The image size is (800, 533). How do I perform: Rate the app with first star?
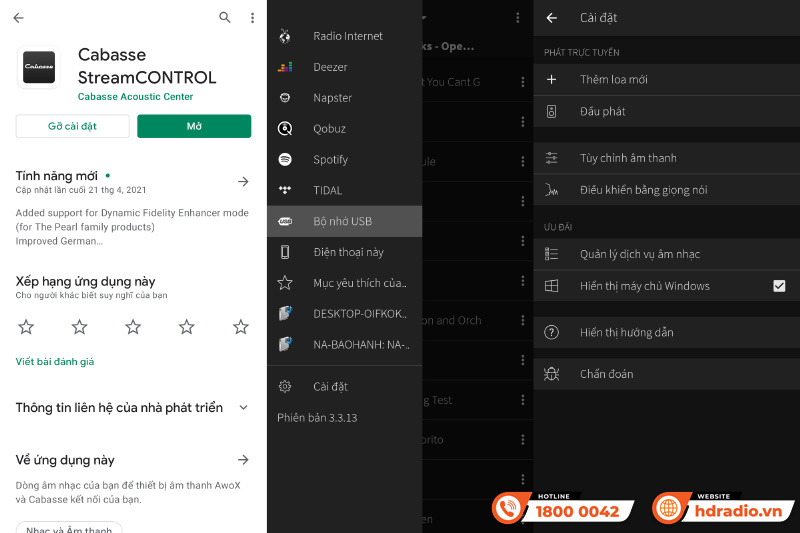[26, 327]
